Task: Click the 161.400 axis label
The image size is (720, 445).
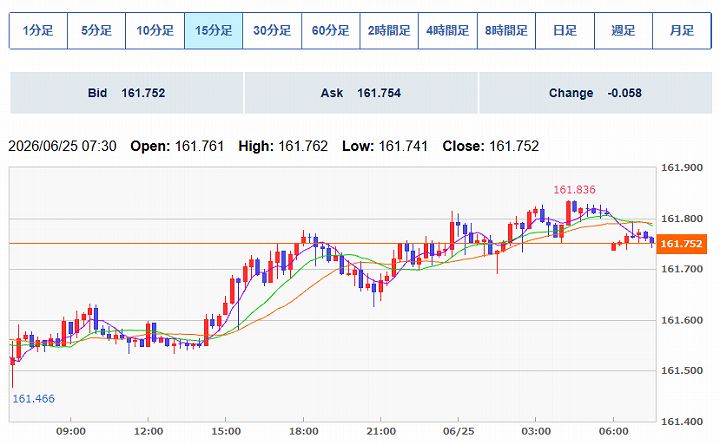Action: point(681,421)
